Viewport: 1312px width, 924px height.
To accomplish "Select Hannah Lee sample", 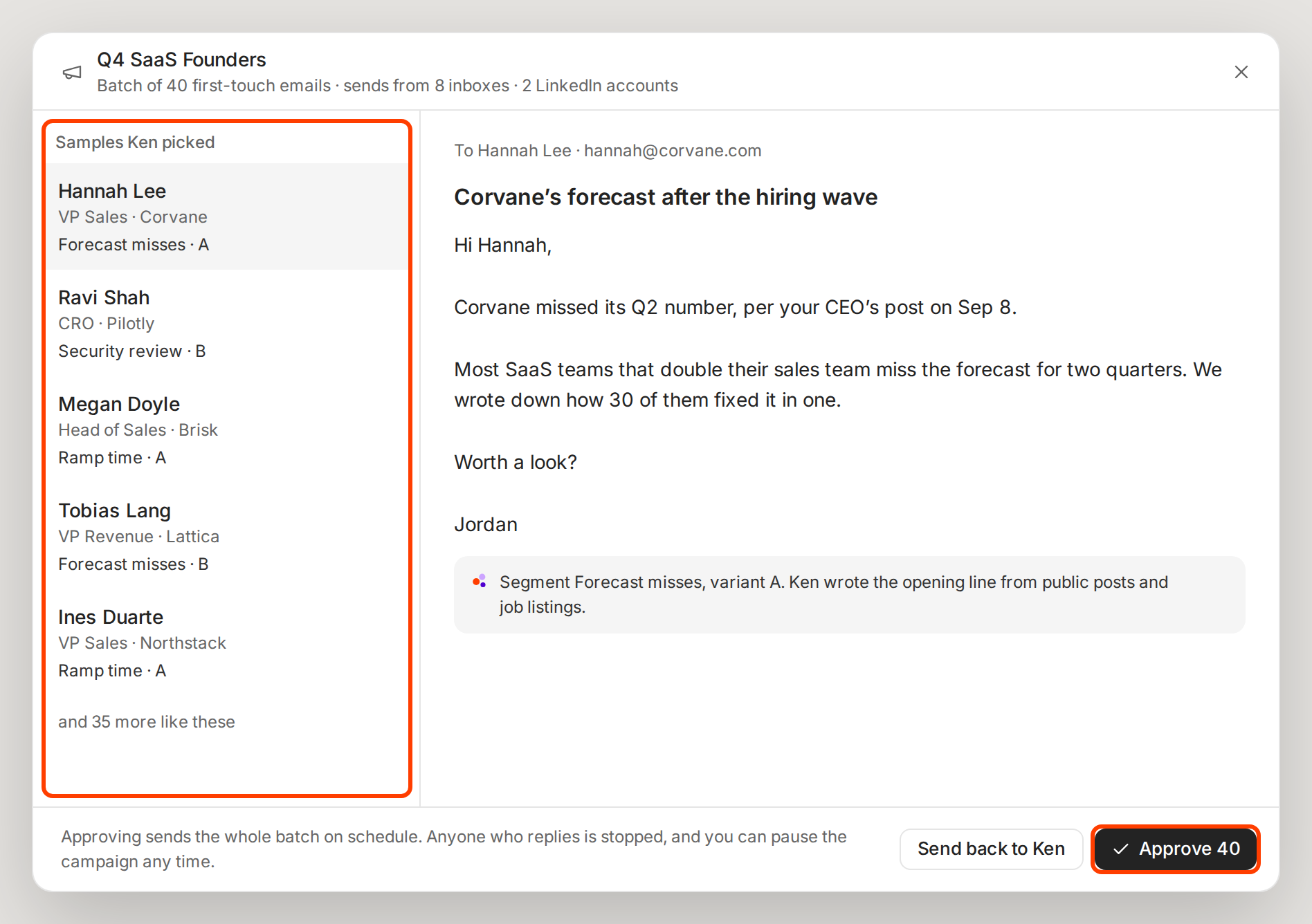I will click(x=227, y=216).
